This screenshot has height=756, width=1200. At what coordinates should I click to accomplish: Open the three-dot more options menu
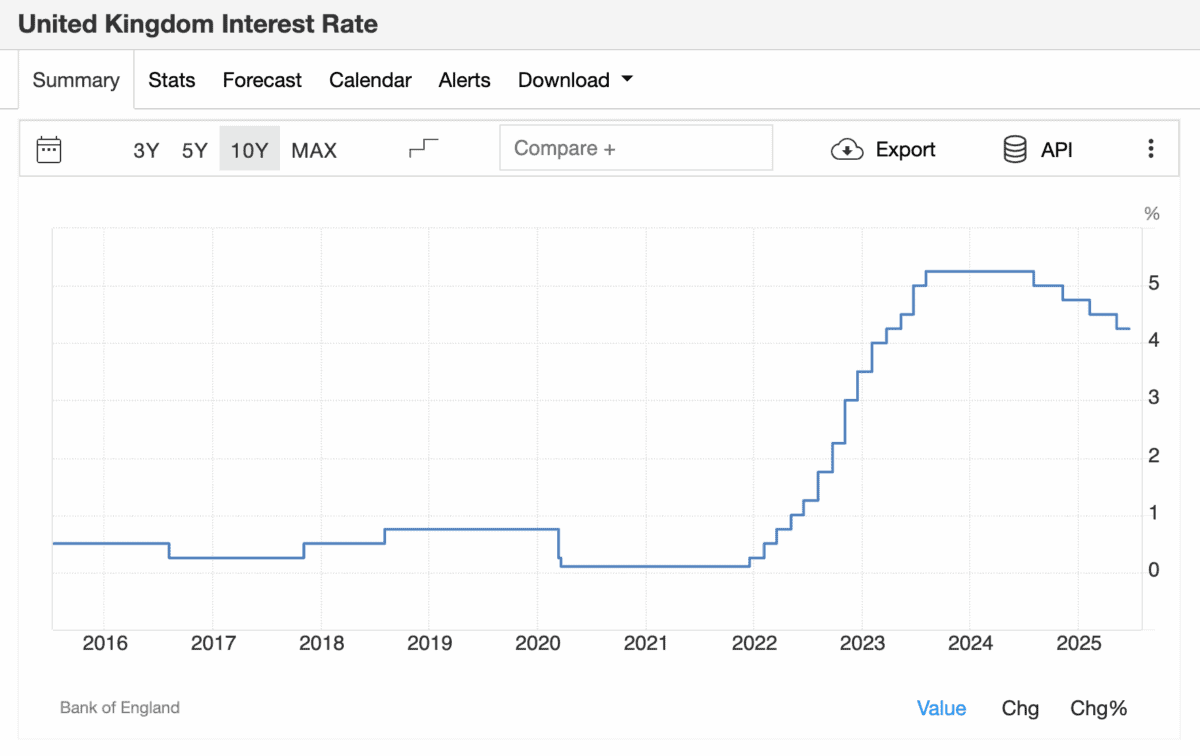click(1151, 150)
